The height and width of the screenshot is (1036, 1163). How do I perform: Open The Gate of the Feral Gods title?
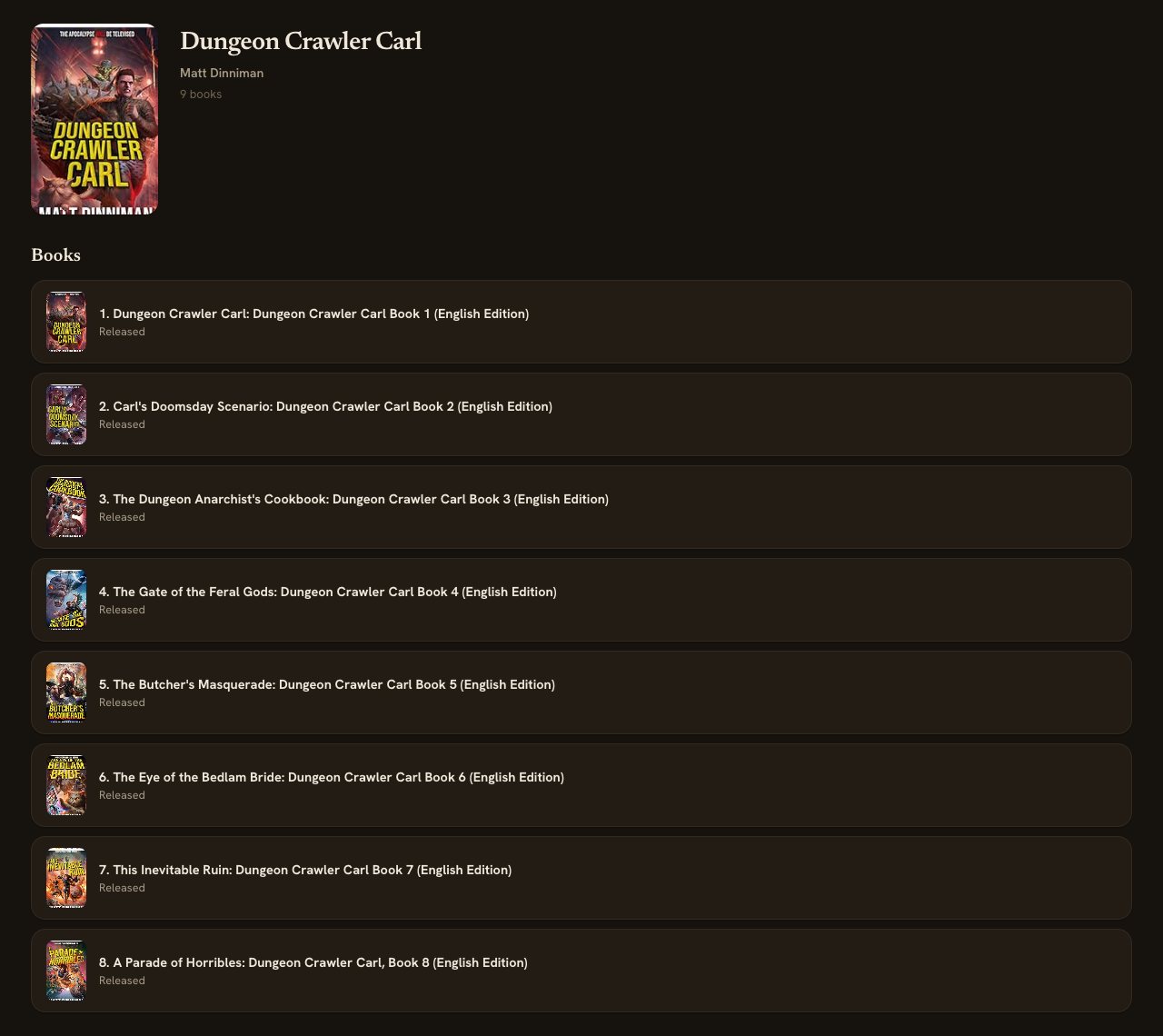tap(328, 593)
